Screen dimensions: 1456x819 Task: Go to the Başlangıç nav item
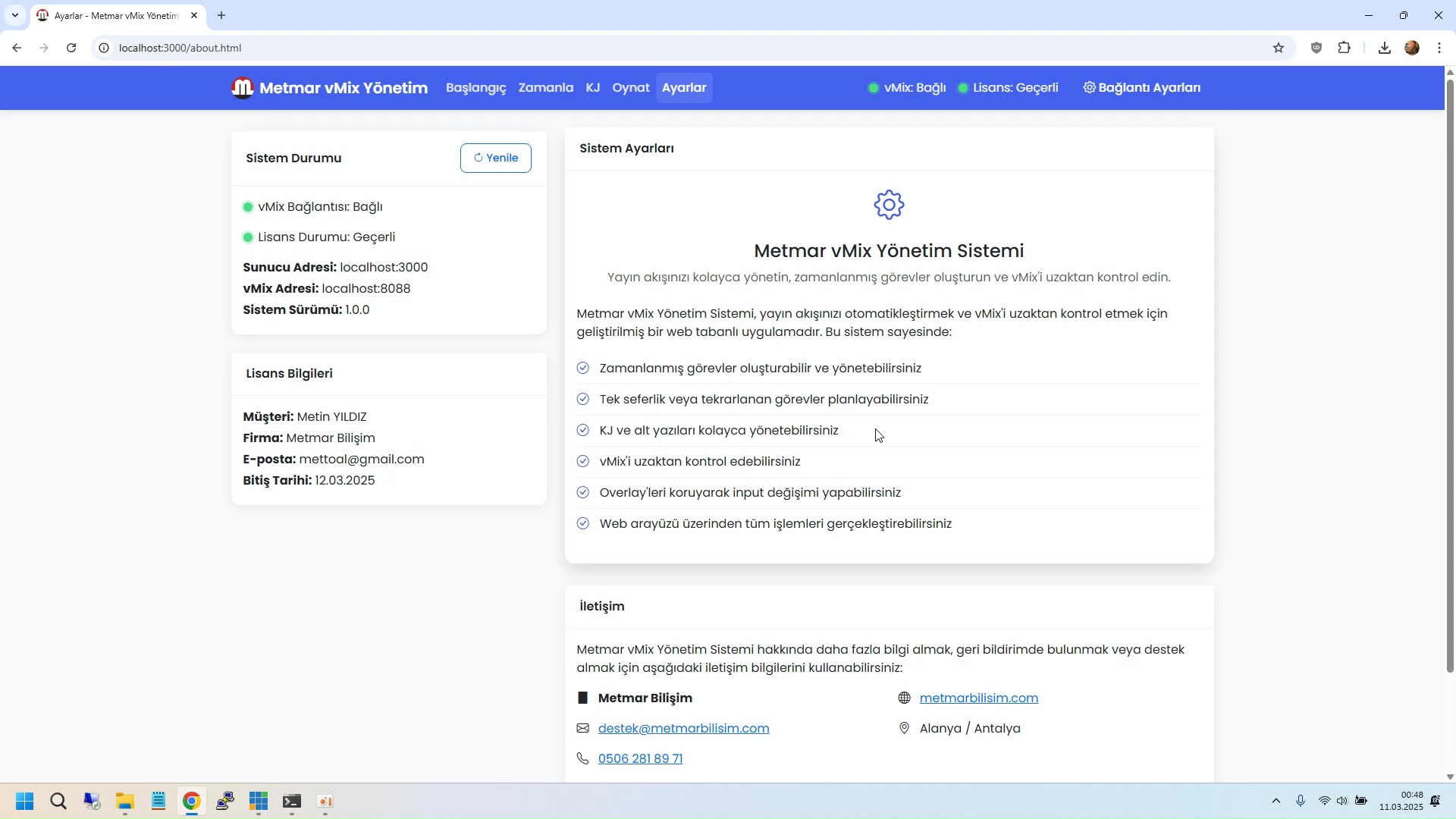click(475, 88)
